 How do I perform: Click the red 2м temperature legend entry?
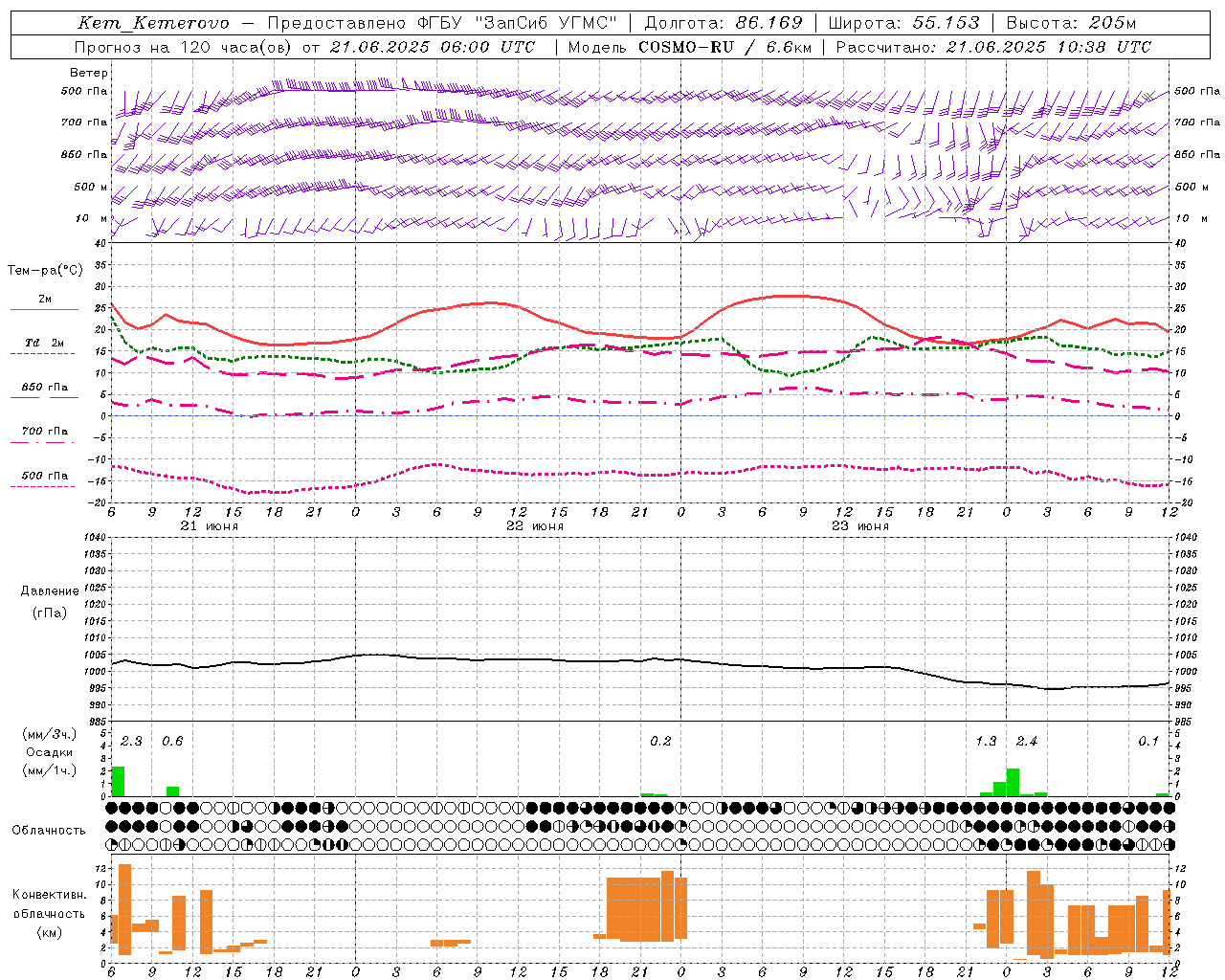coord(44,303)
